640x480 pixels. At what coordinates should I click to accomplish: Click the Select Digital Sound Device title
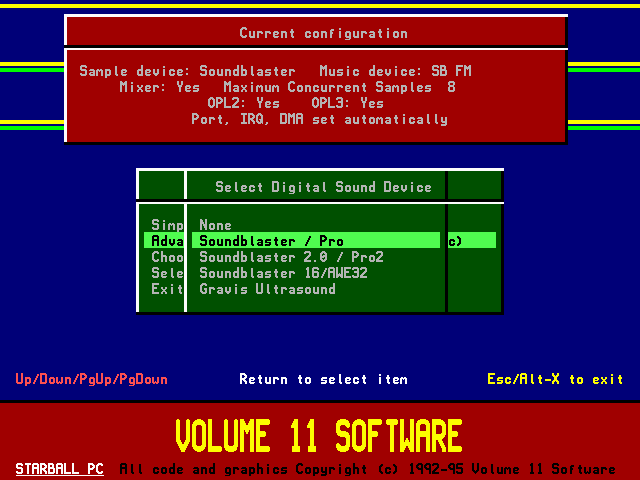[x=323, y=187]
